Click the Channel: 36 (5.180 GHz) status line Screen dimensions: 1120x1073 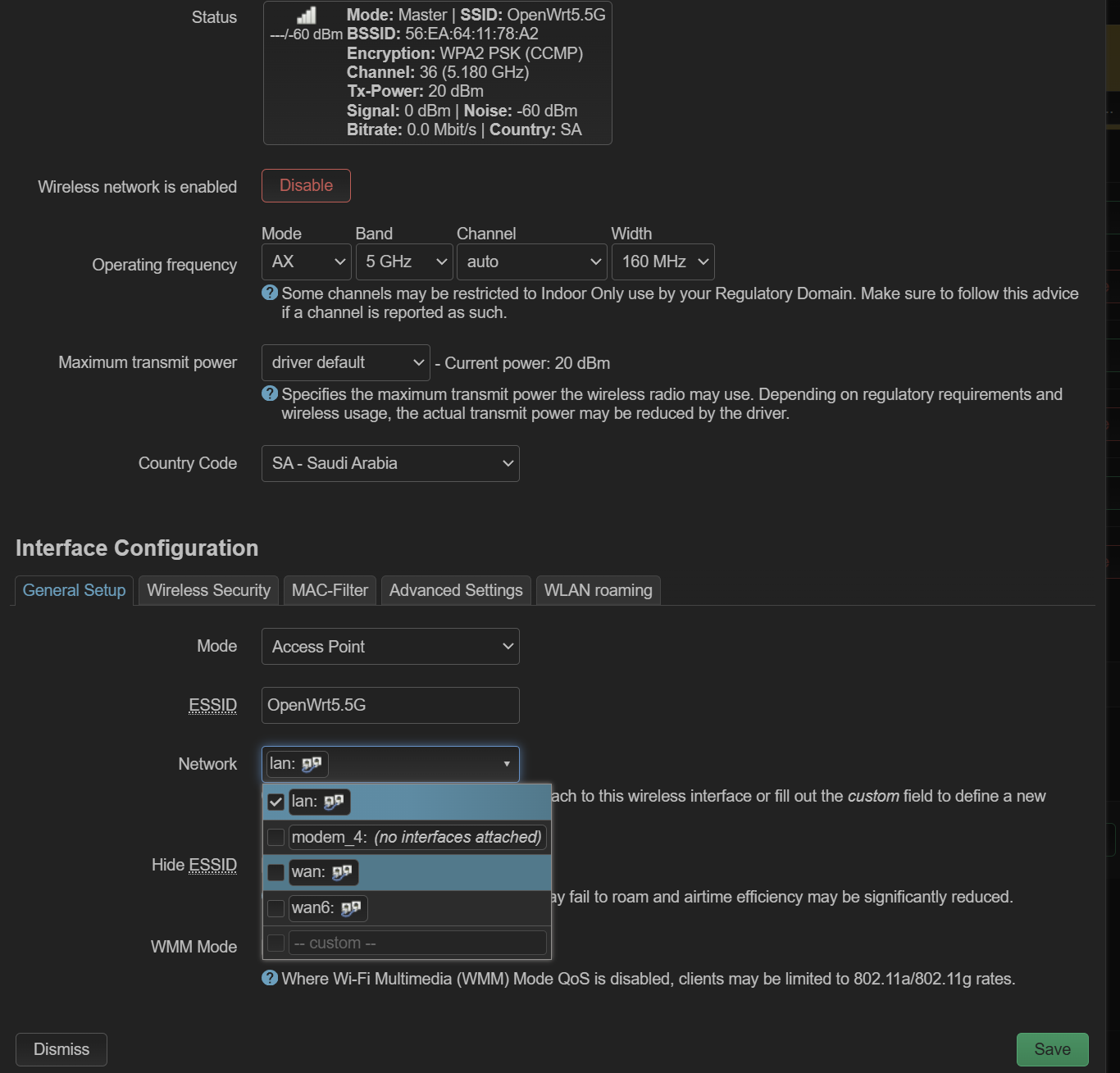pos(438,72)
